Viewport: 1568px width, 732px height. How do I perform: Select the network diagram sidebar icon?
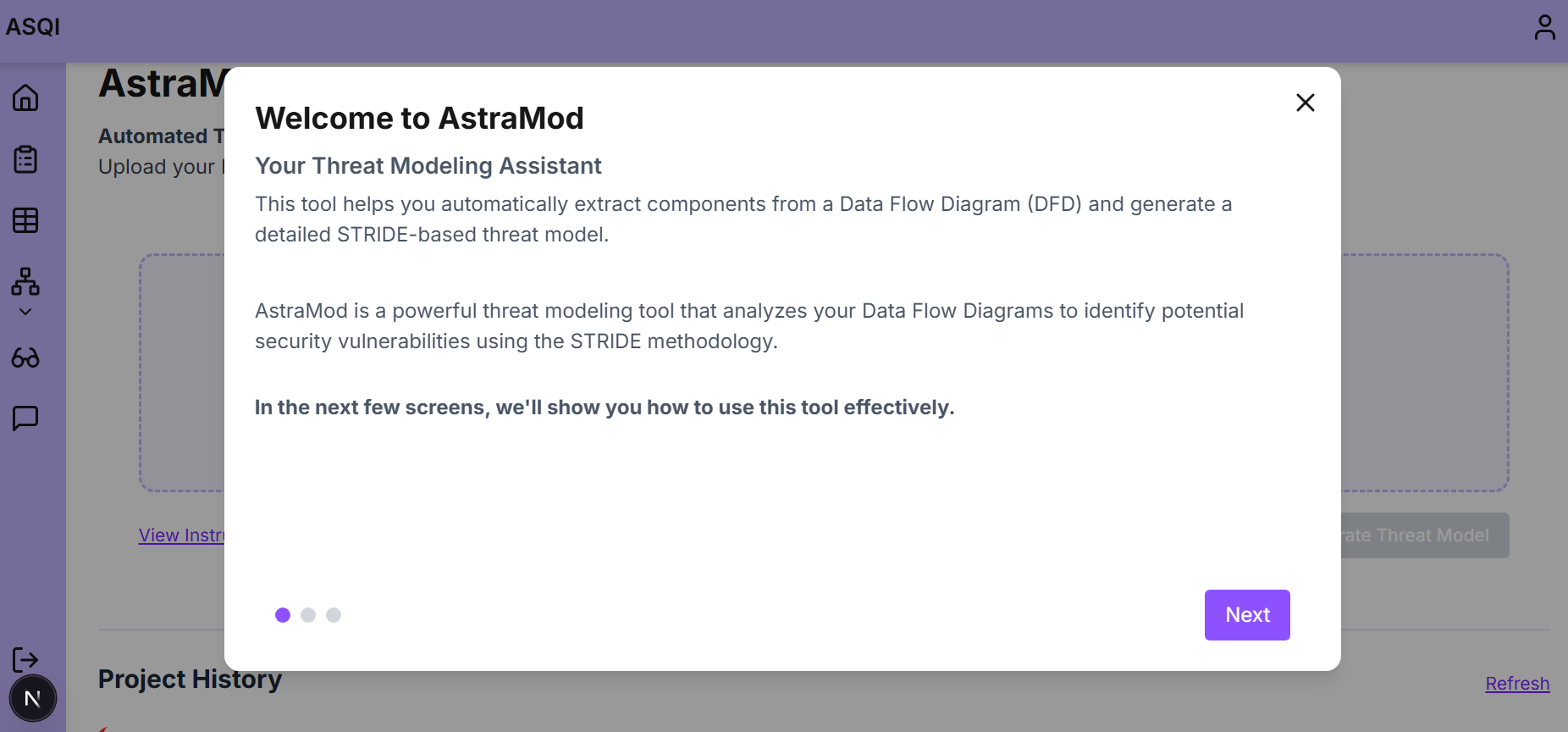25,281
